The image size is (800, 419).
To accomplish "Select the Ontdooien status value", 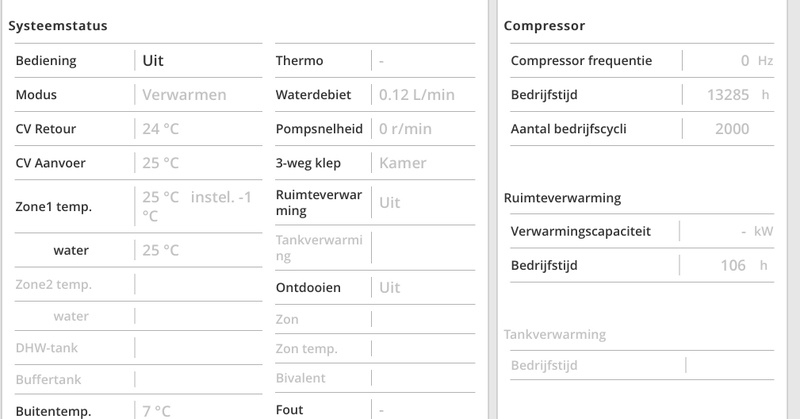I will (x=389, y=287).
